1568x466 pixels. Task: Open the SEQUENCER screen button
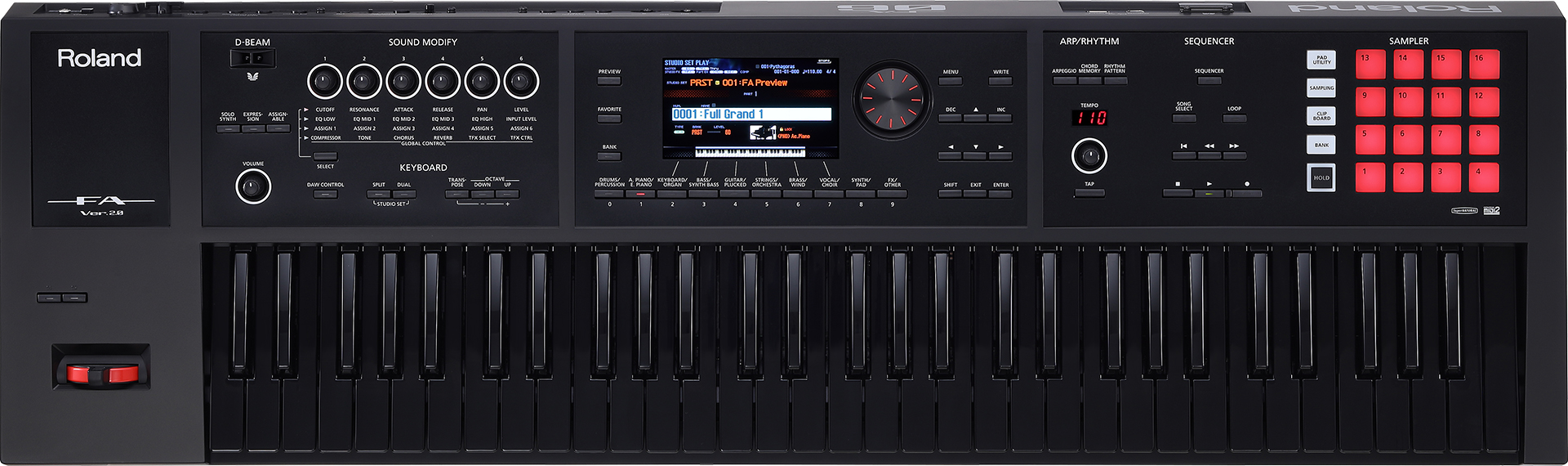coord(1209,81)
